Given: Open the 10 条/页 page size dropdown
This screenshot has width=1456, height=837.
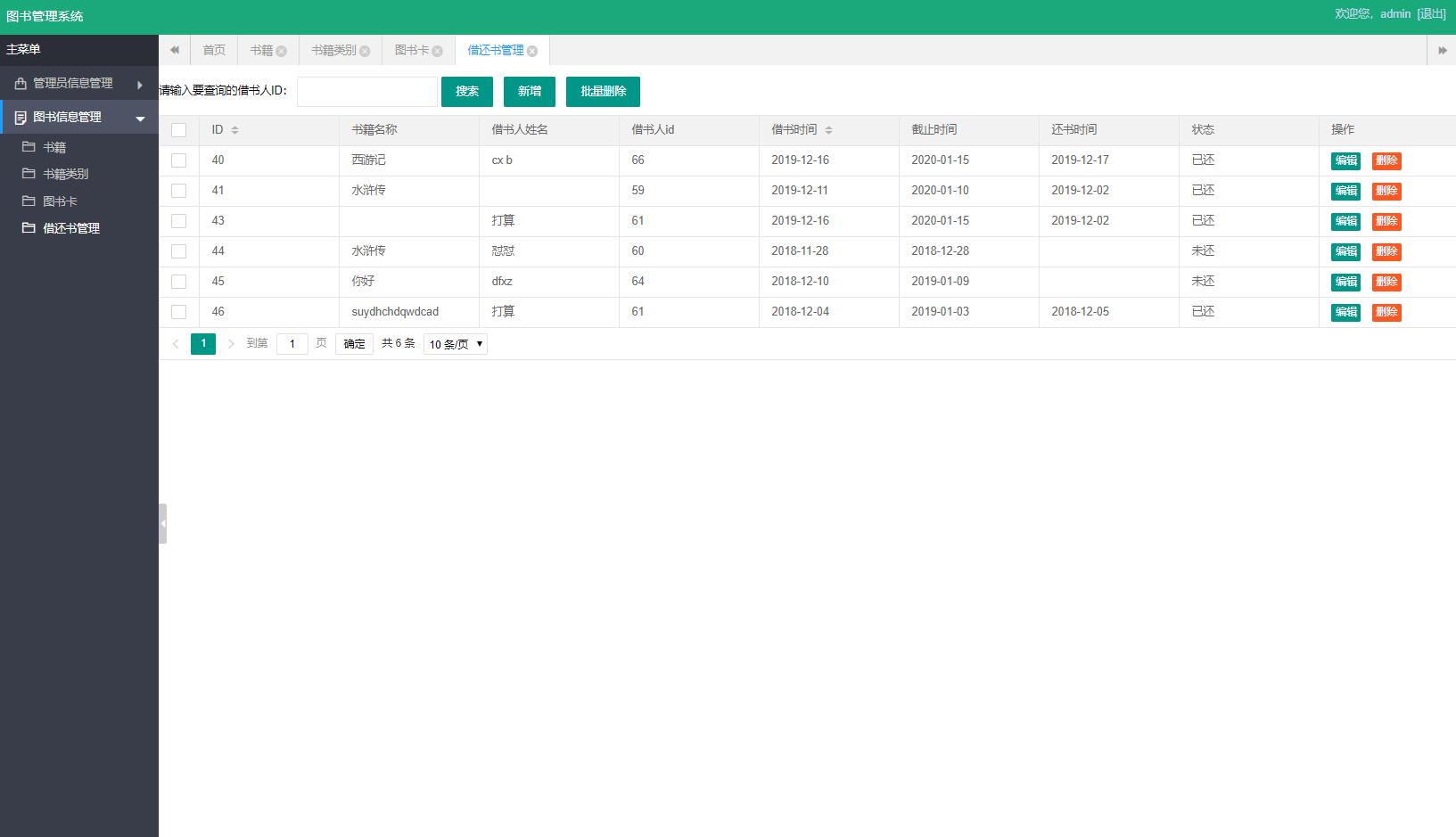Looking at the screenshot, I should pyautogui.click(x=456, y=344).
